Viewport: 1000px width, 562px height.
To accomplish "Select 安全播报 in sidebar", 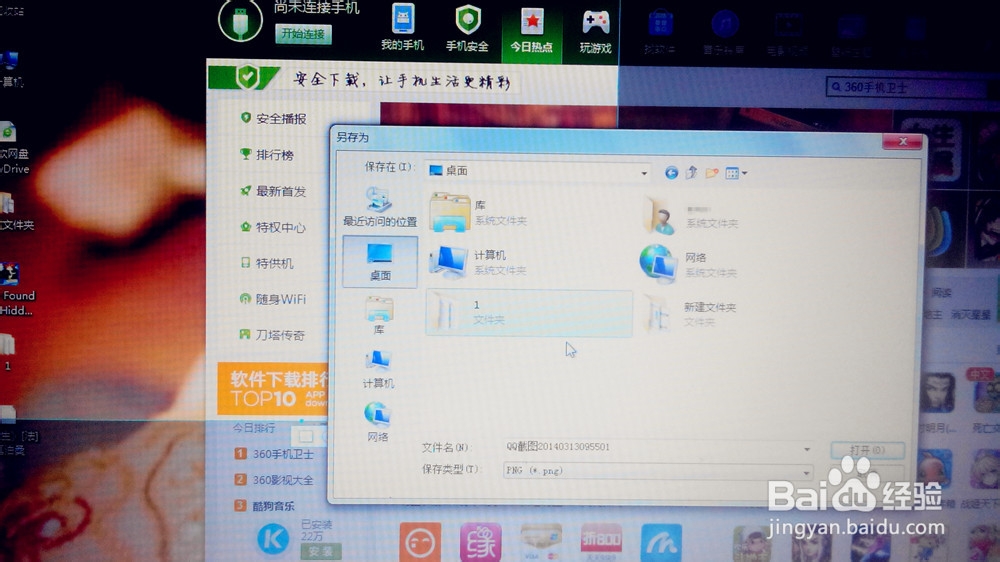I will [274, 119].
